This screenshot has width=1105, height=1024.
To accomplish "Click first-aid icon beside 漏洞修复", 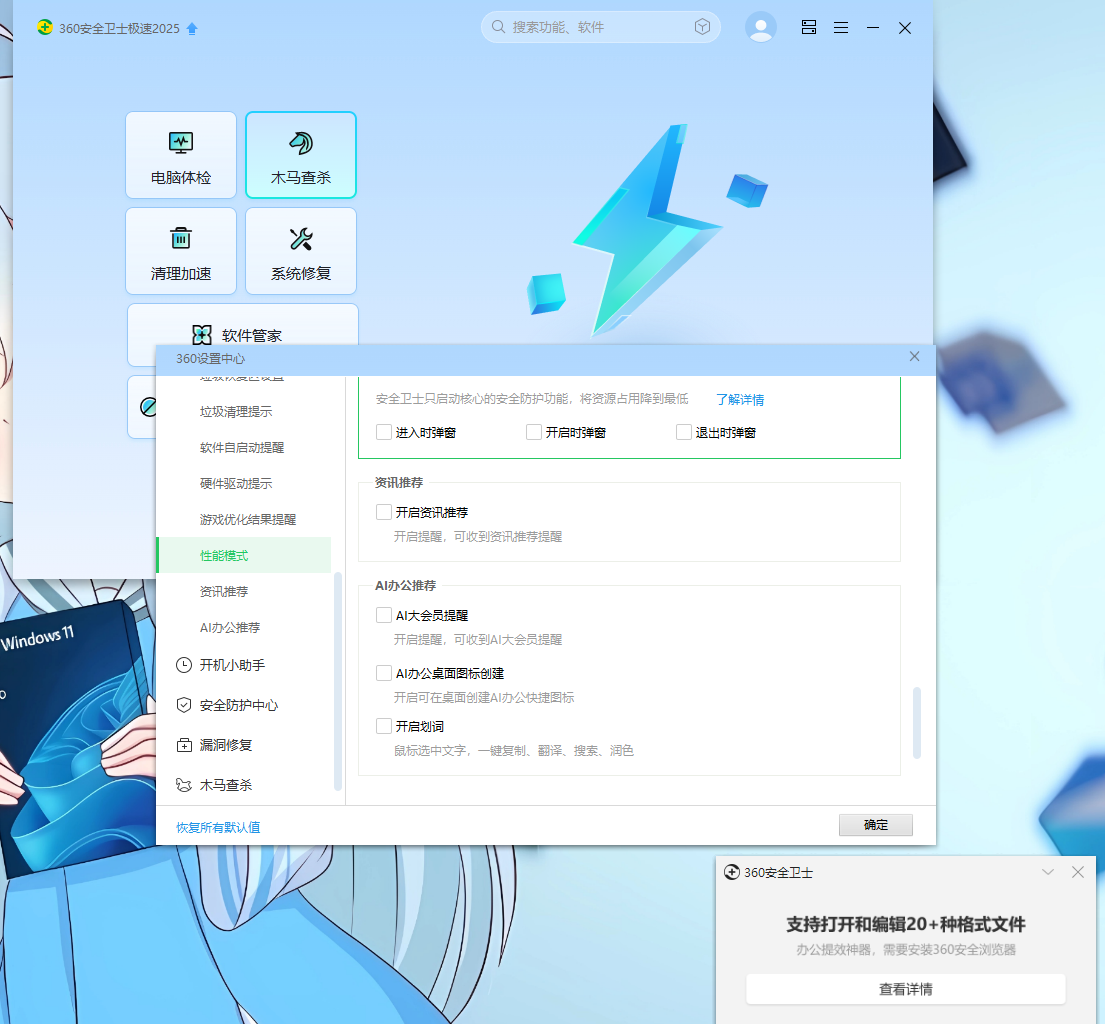I will point(184,745).
